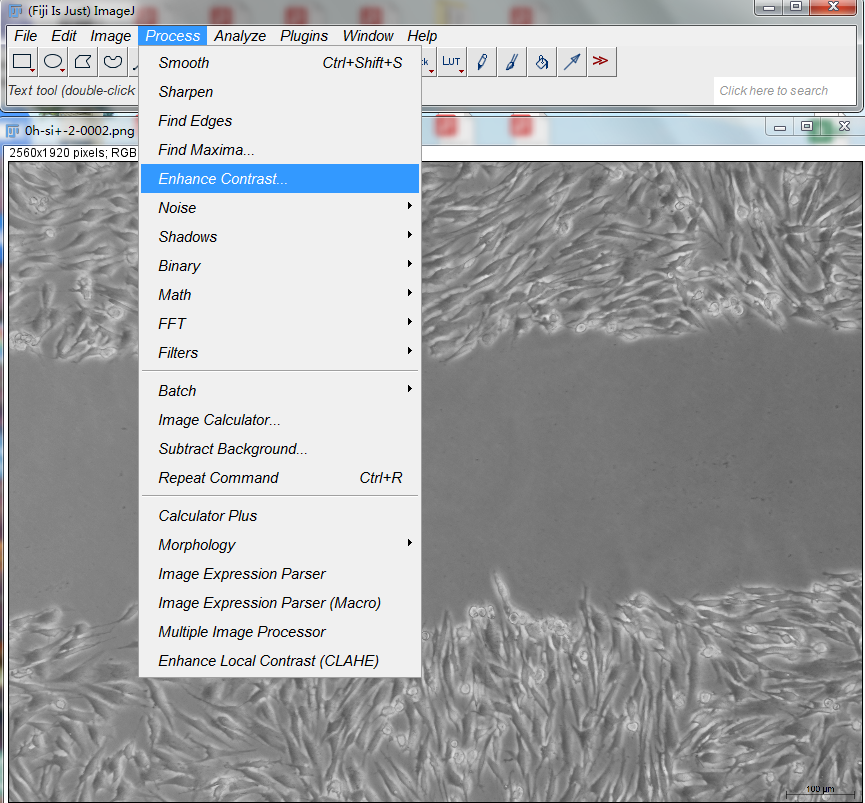This screenshot has height=803, width=865.
Task: Click the image's 100 µm scale bar
Action: 819,791
